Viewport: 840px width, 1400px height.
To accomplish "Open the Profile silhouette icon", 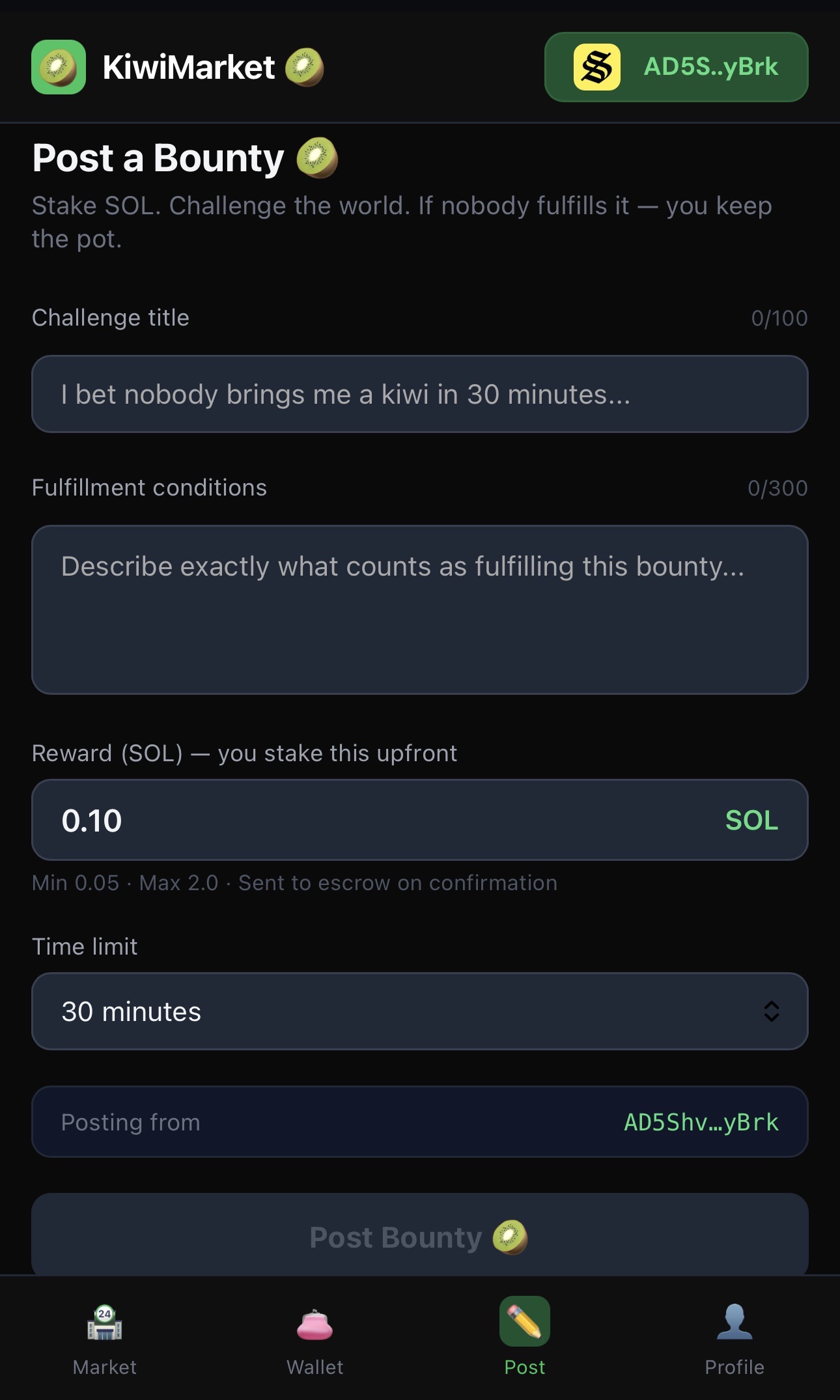I will coord(735,1322).
